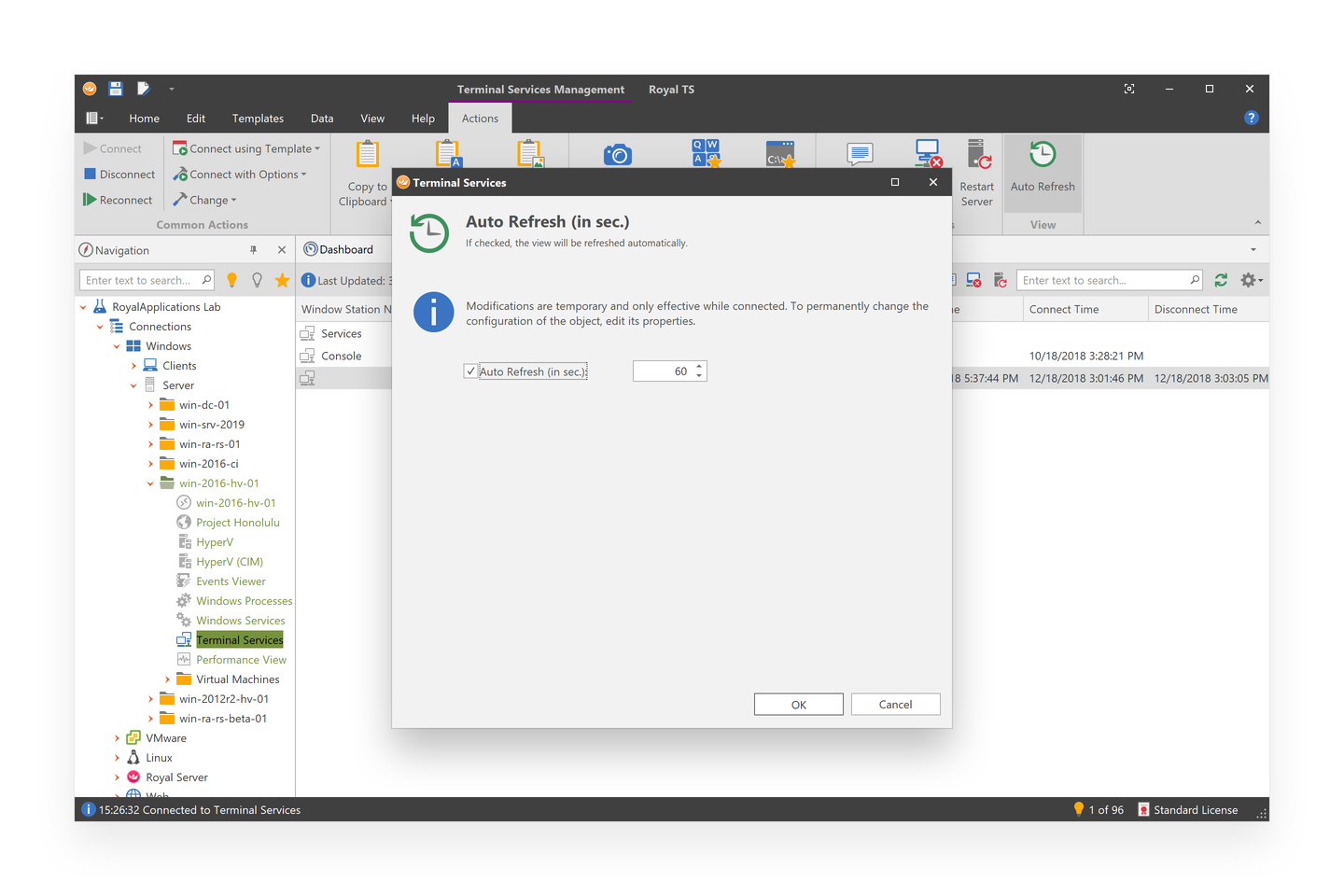Click the Save icon in title bar
Viewport: 1344px width, 896px height.
click(116, 89)
